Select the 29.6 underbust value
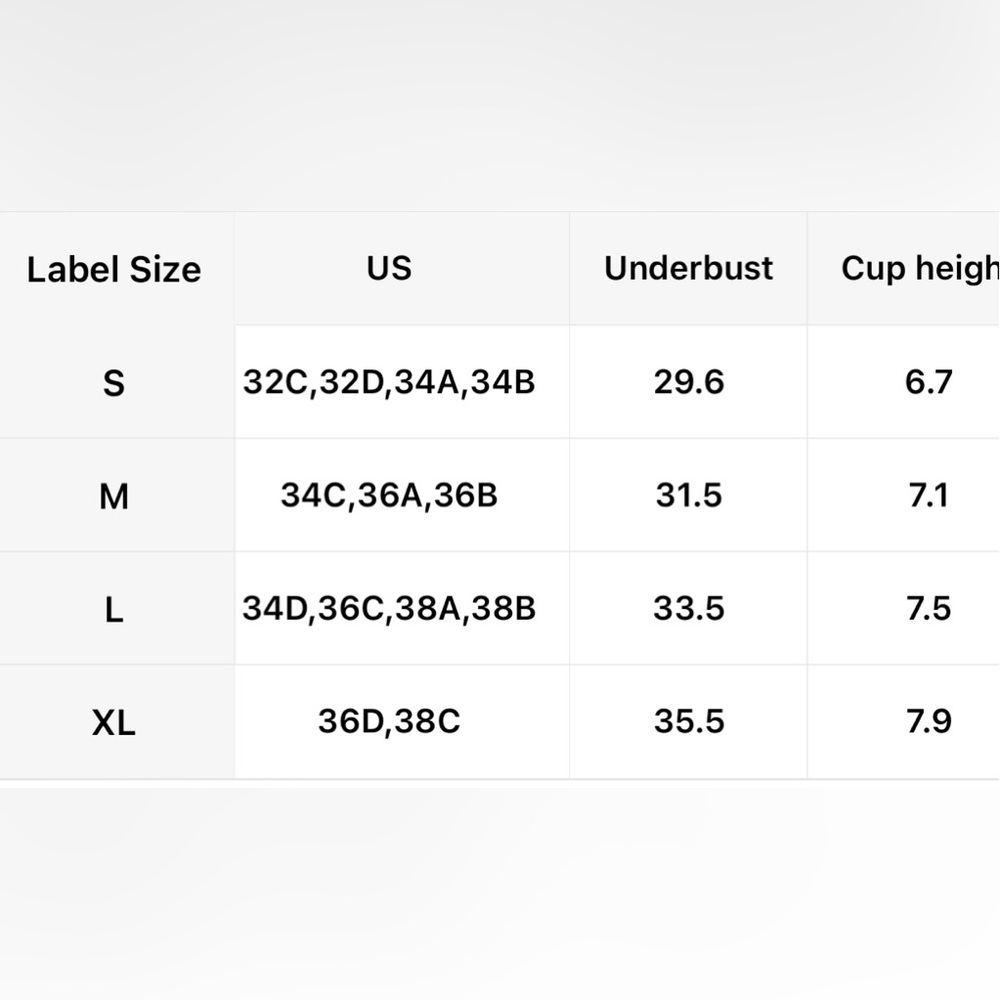Screen dimensions: 1000x1000 (x=689, y=382)
